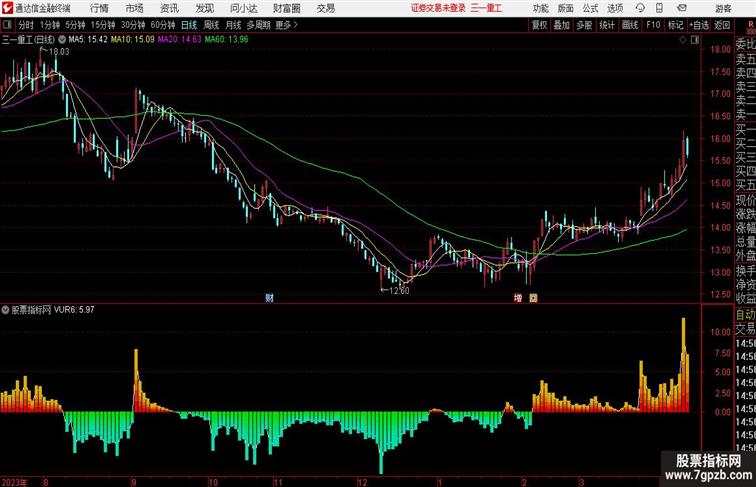Click the MA5: 15.42 value
This screenshot has width=756, height=487.
click(88, 40)
